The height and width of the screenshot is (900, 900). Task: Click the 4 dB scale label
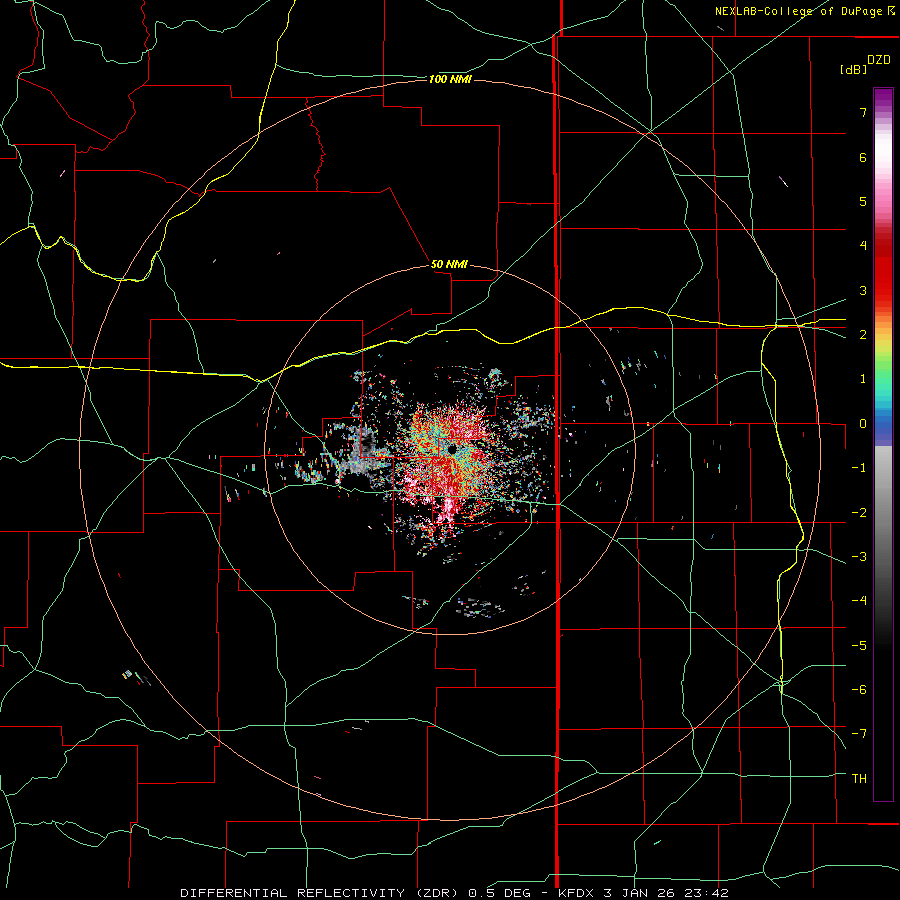click(863, 246)
